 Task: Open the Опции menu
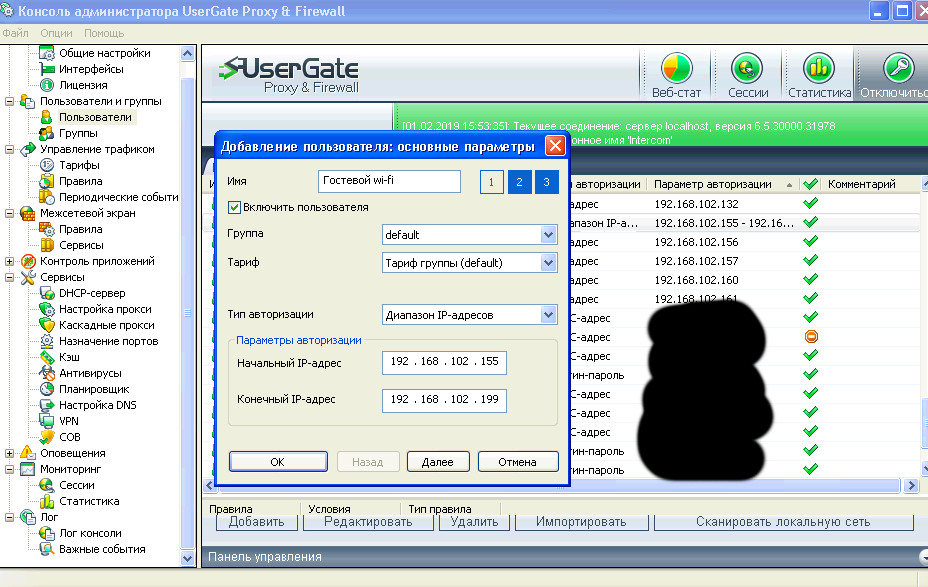point(56,33)
